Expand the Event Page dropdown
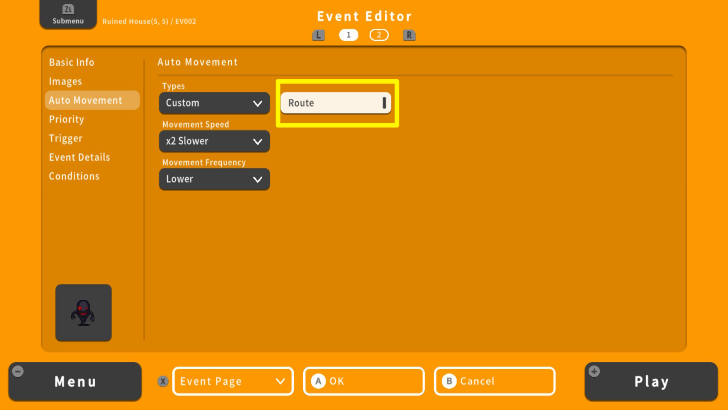This screenshot has height=410, width=728. pos(233,382)
